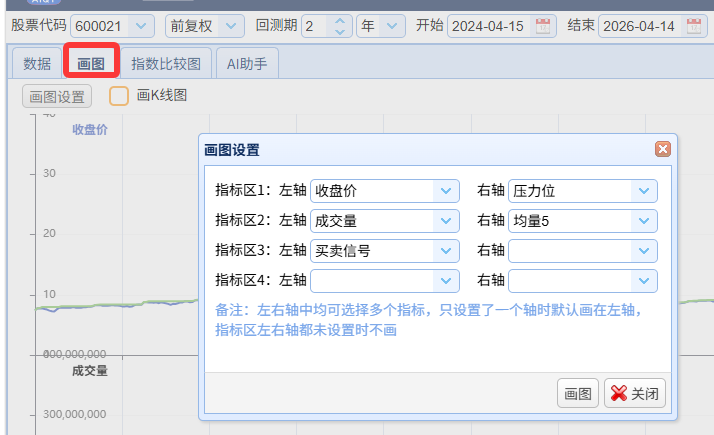Click the 成交量 chart axis label

[x=90, y=371]
